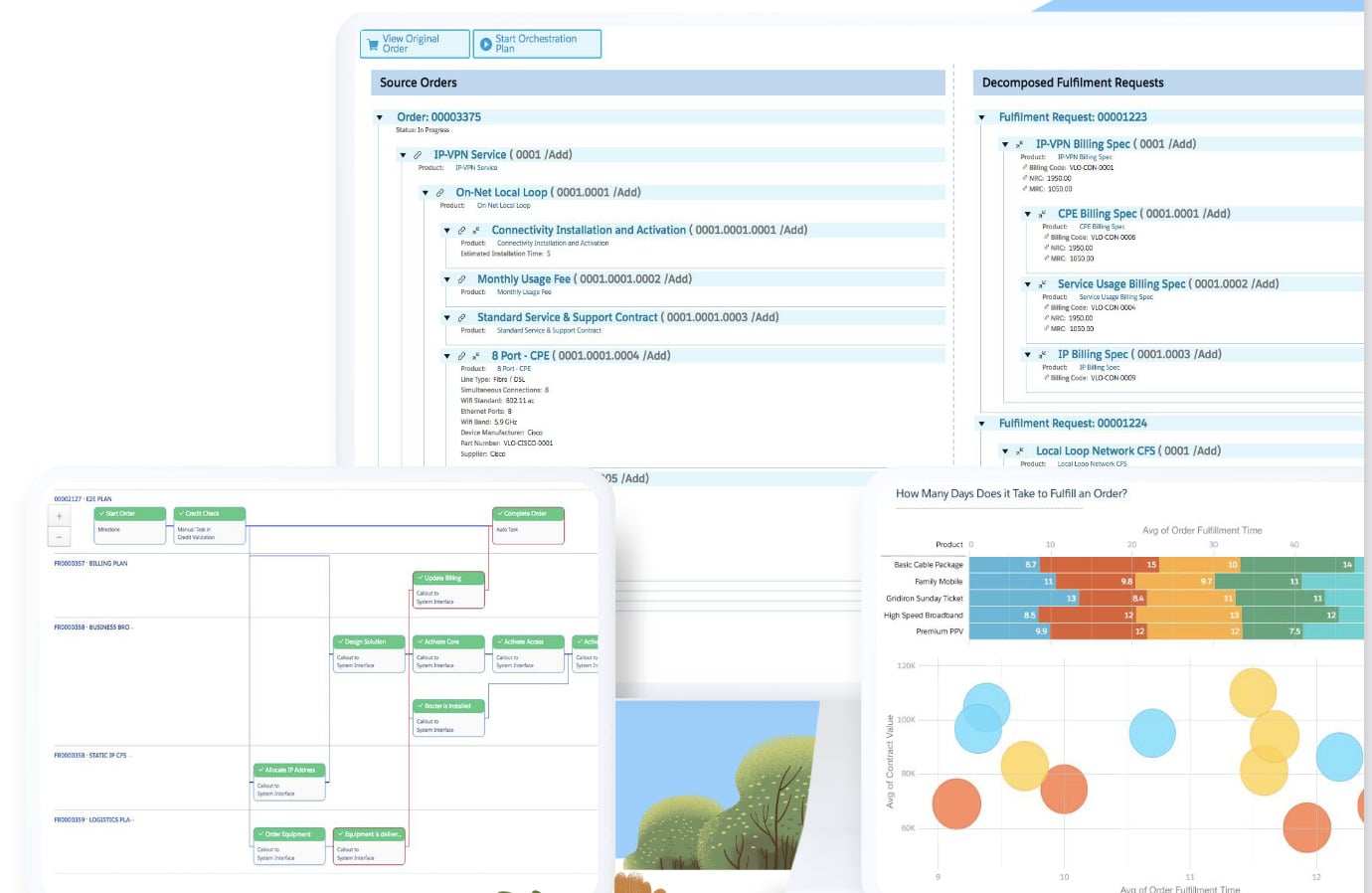Click decompose icon beside 8 Port - CPE
The image size is (1372, 893).
[476, 356]
